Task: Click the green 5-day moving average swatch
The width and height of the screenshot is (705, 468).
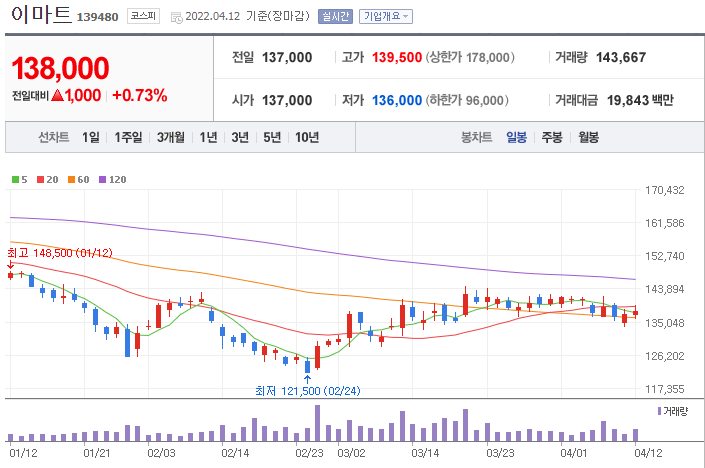Action: (x=15, y=180)
